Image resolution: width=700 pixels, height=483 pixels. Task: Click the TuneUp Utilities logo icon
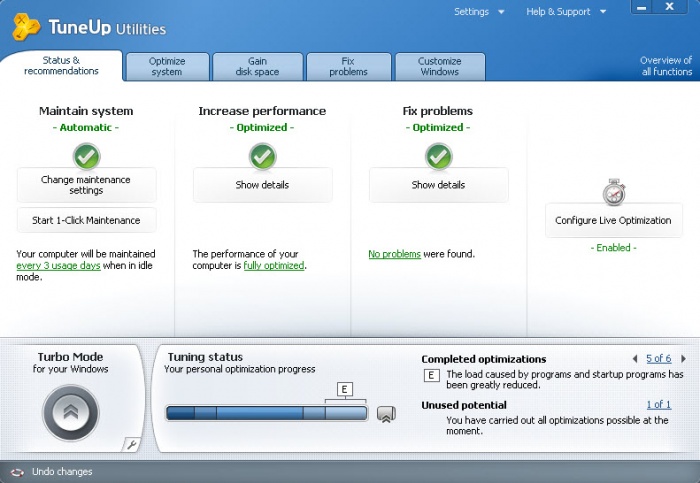click(x=26, y=27)
